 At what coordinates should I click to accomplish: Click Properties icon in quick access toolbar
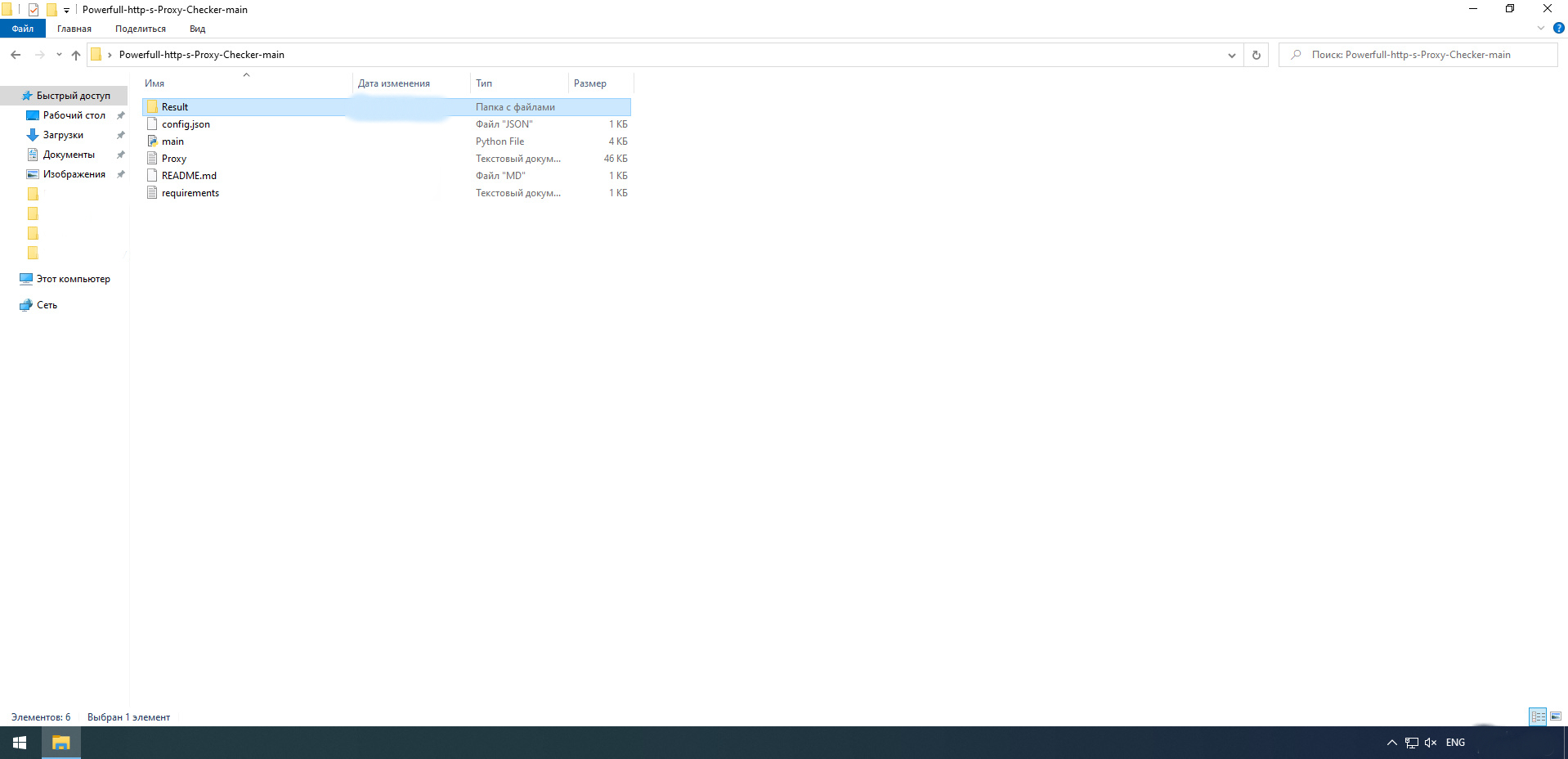click(x=34, y=10)
